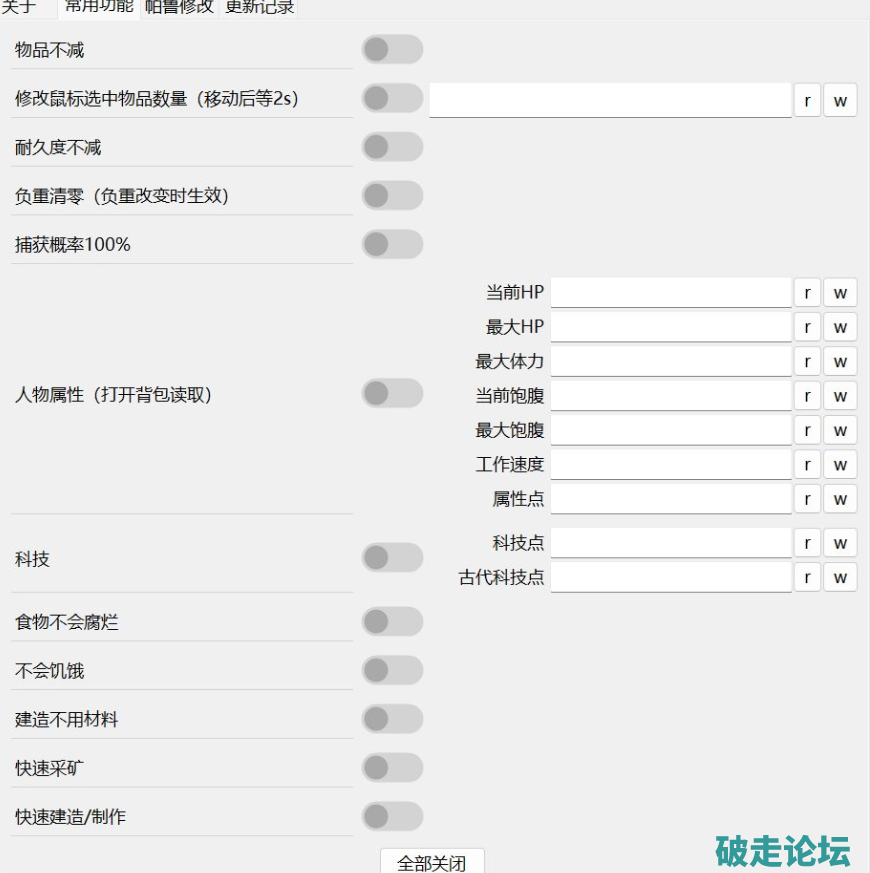Open the 帕鲁修改 tab

click(179, 7)
